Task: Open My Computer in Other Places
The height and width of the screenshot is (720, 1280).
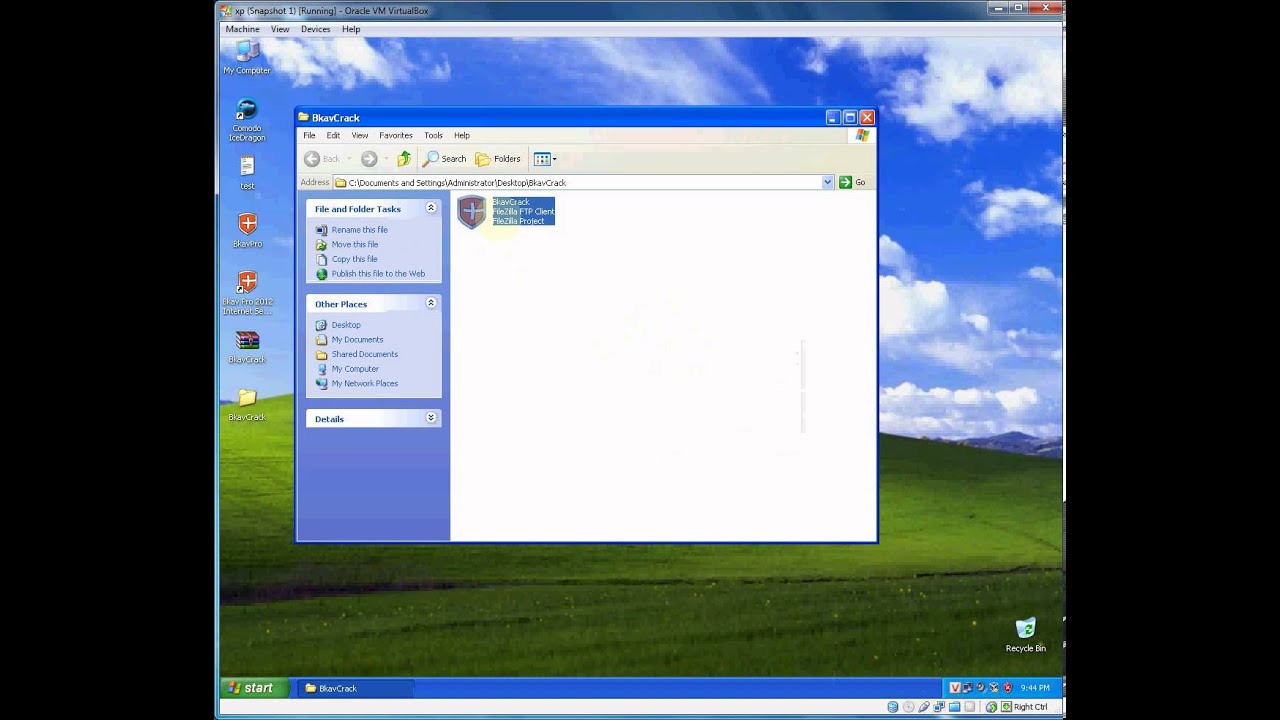Action: [x=355, y=369]
